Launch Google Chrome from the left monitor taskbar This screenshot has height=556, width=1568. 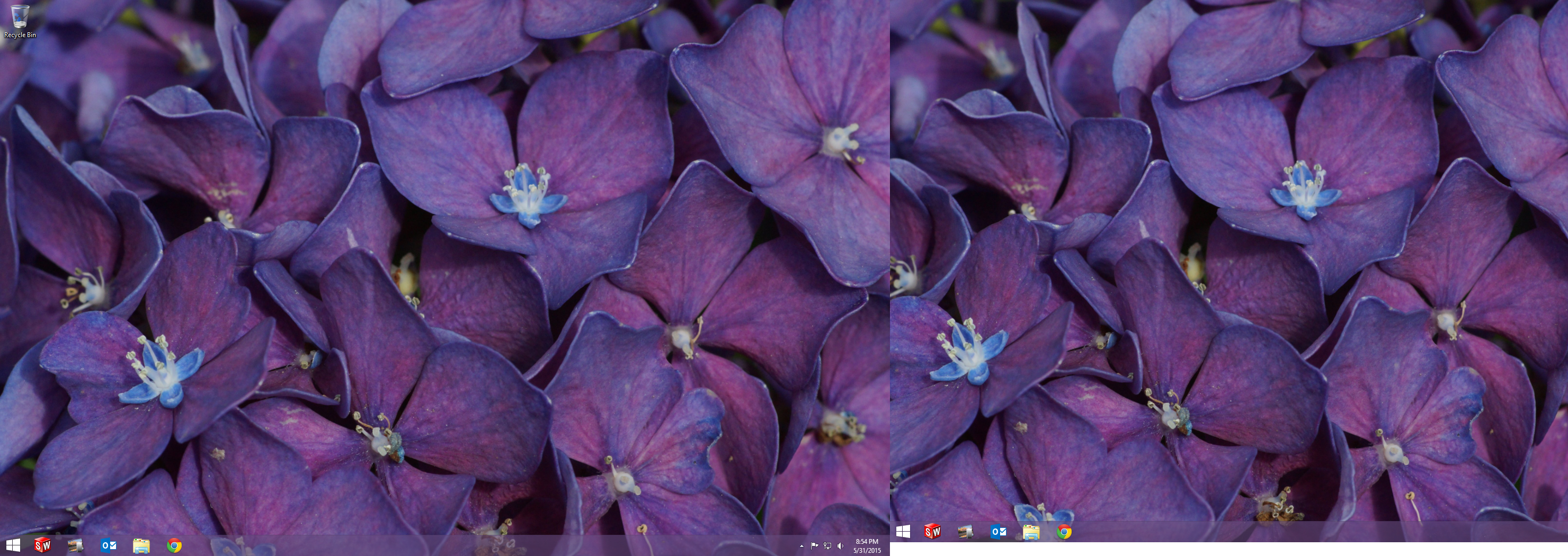(x=174, y=545)
